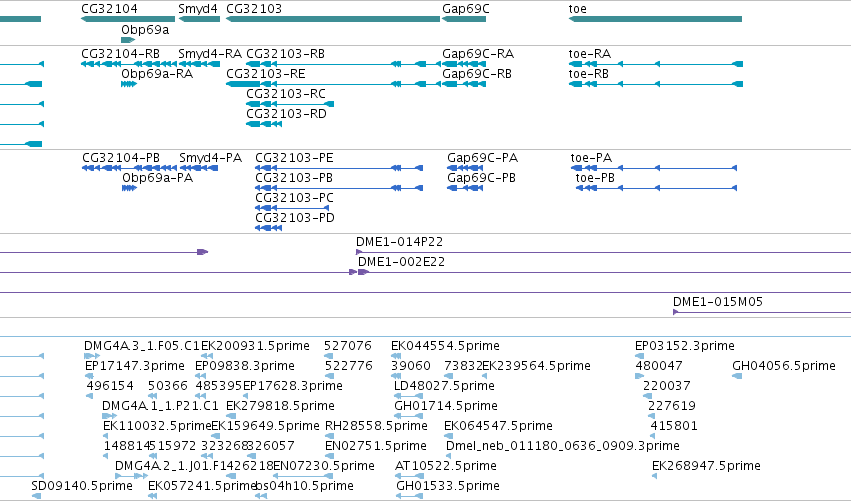Click EST 522776
Image resolution: width=851 pixels, height=501 pixels.
click(349, 366)
